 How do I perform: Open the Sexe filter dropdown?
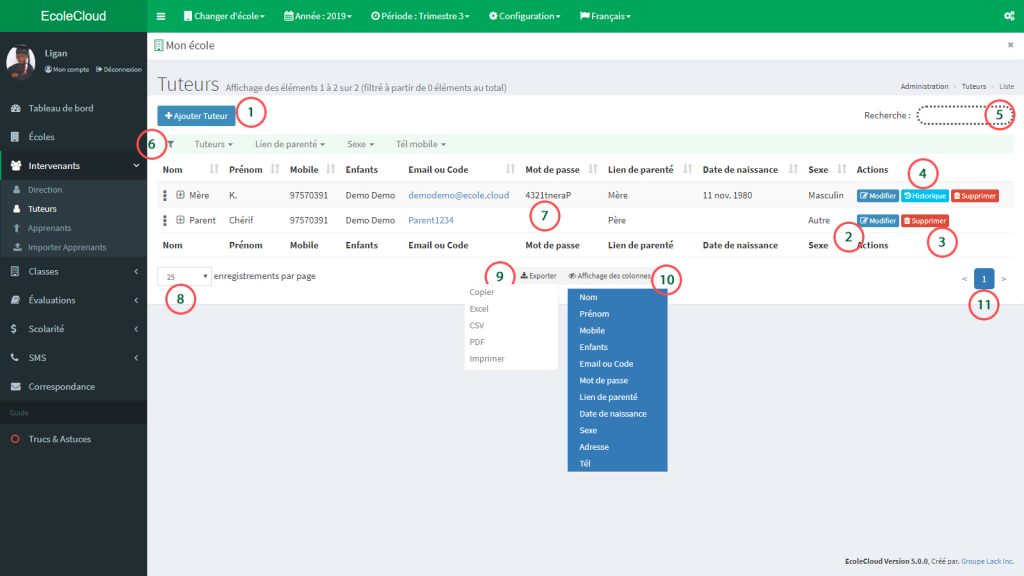click(360, 144)
